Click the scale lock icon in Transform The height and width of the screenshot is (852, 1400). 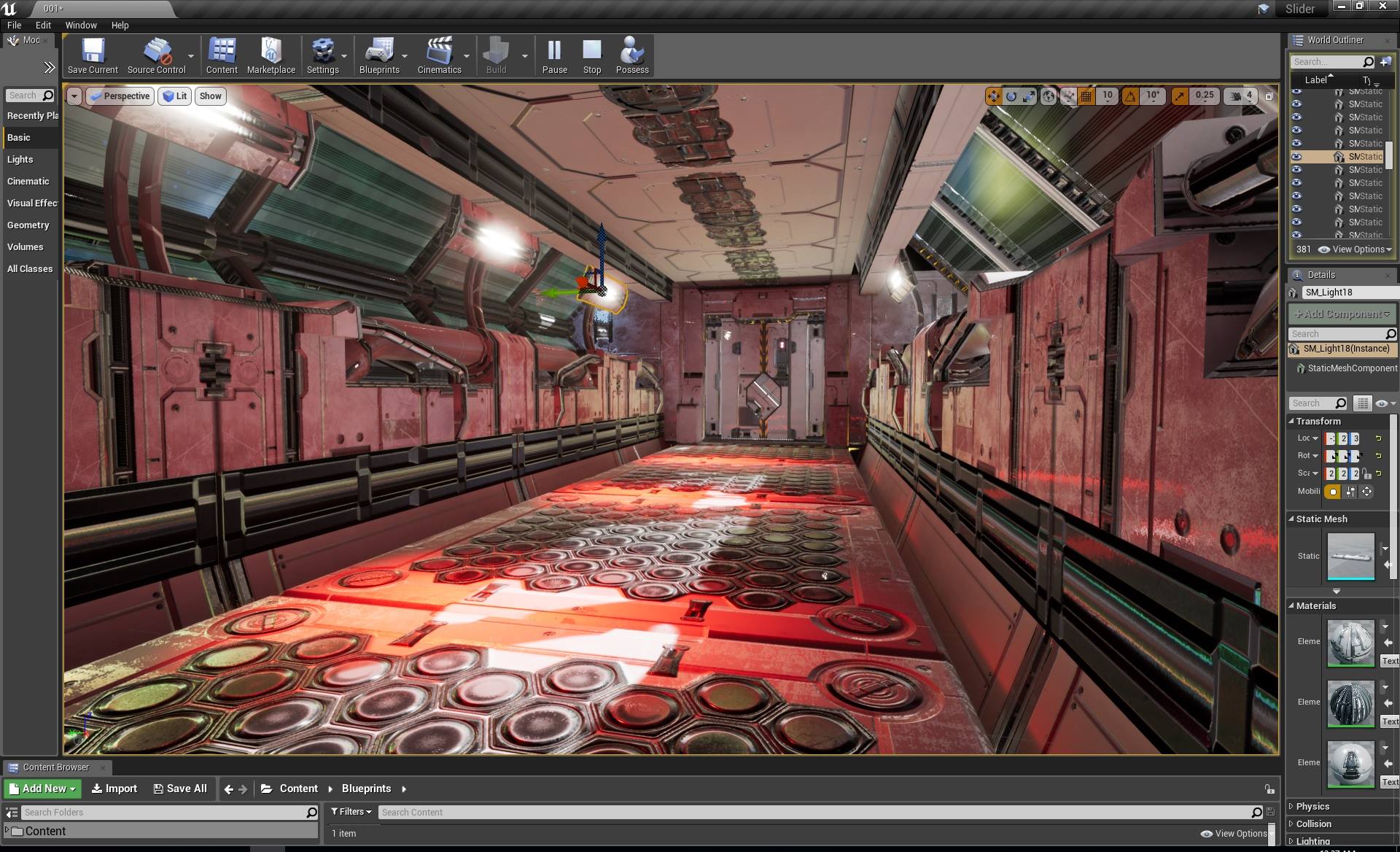point(1366,473)
